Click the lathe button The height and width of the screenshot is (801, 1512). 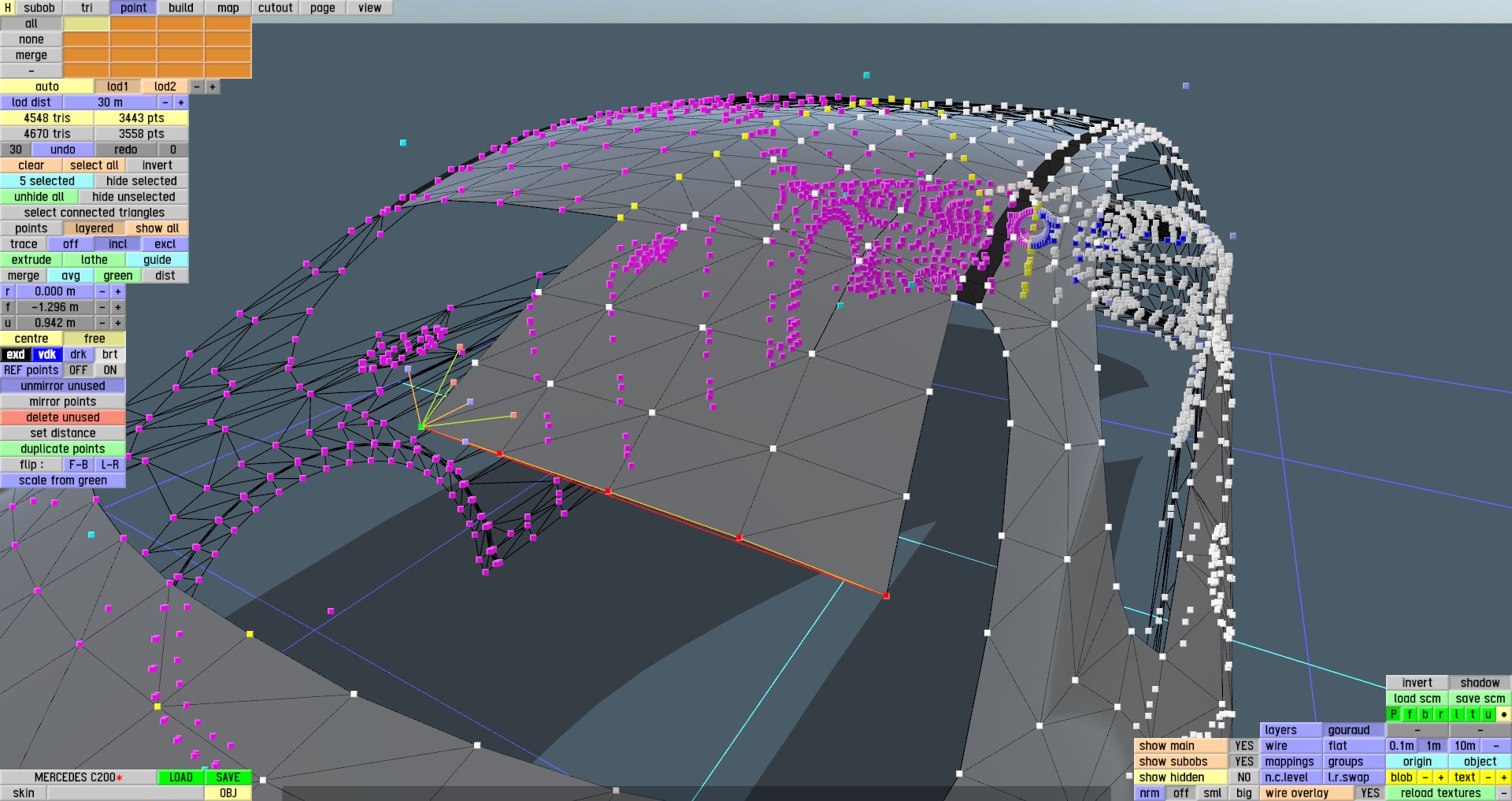(x=94, y=260)
